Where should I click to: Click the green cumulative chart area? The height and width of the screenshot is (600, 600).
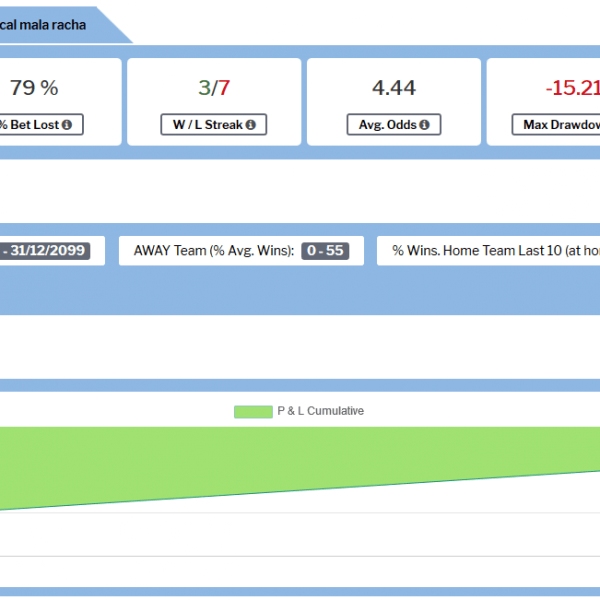[300, 459]
